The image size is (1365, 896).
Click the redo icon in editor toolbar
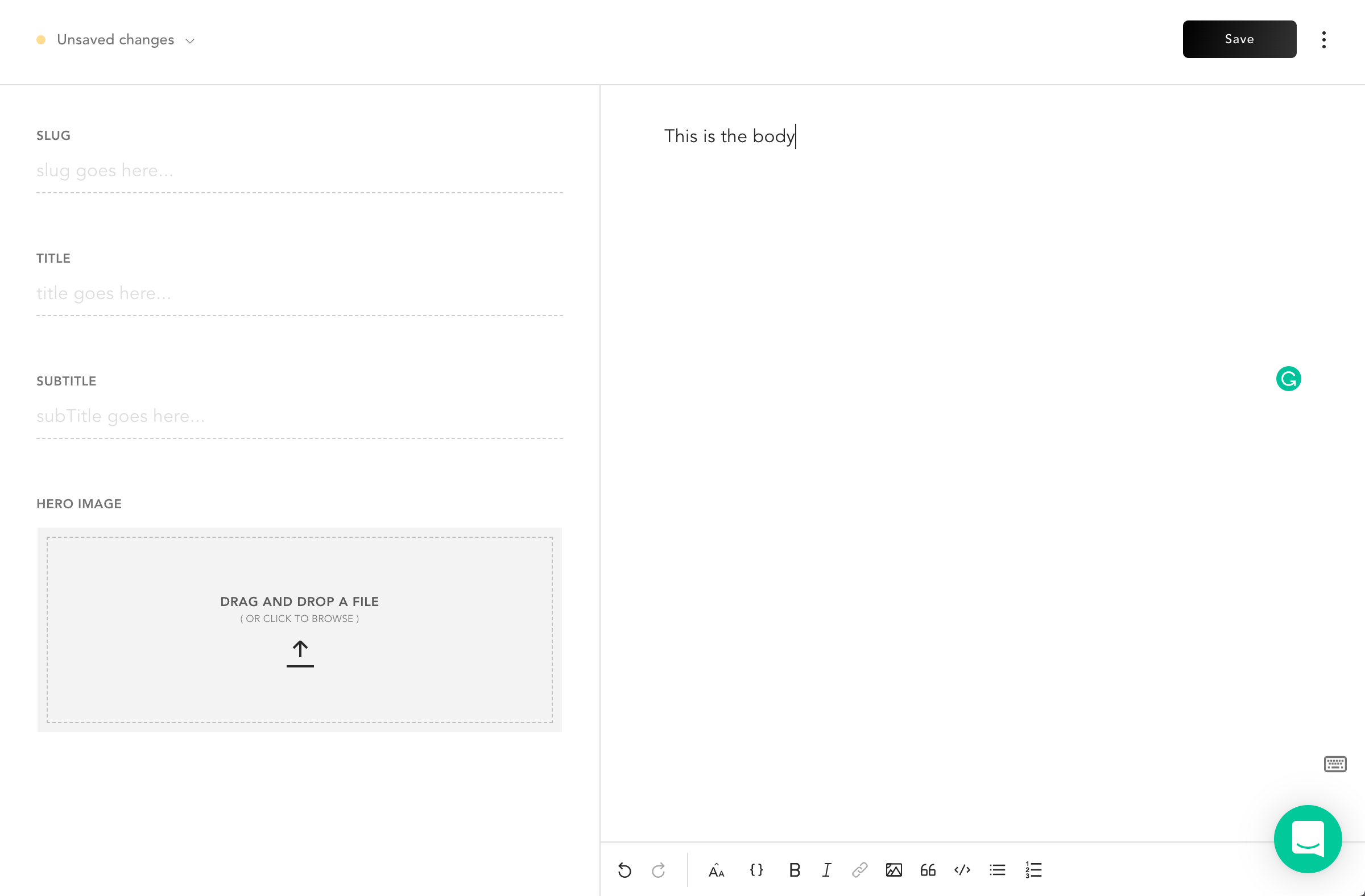tap(659, 870)
